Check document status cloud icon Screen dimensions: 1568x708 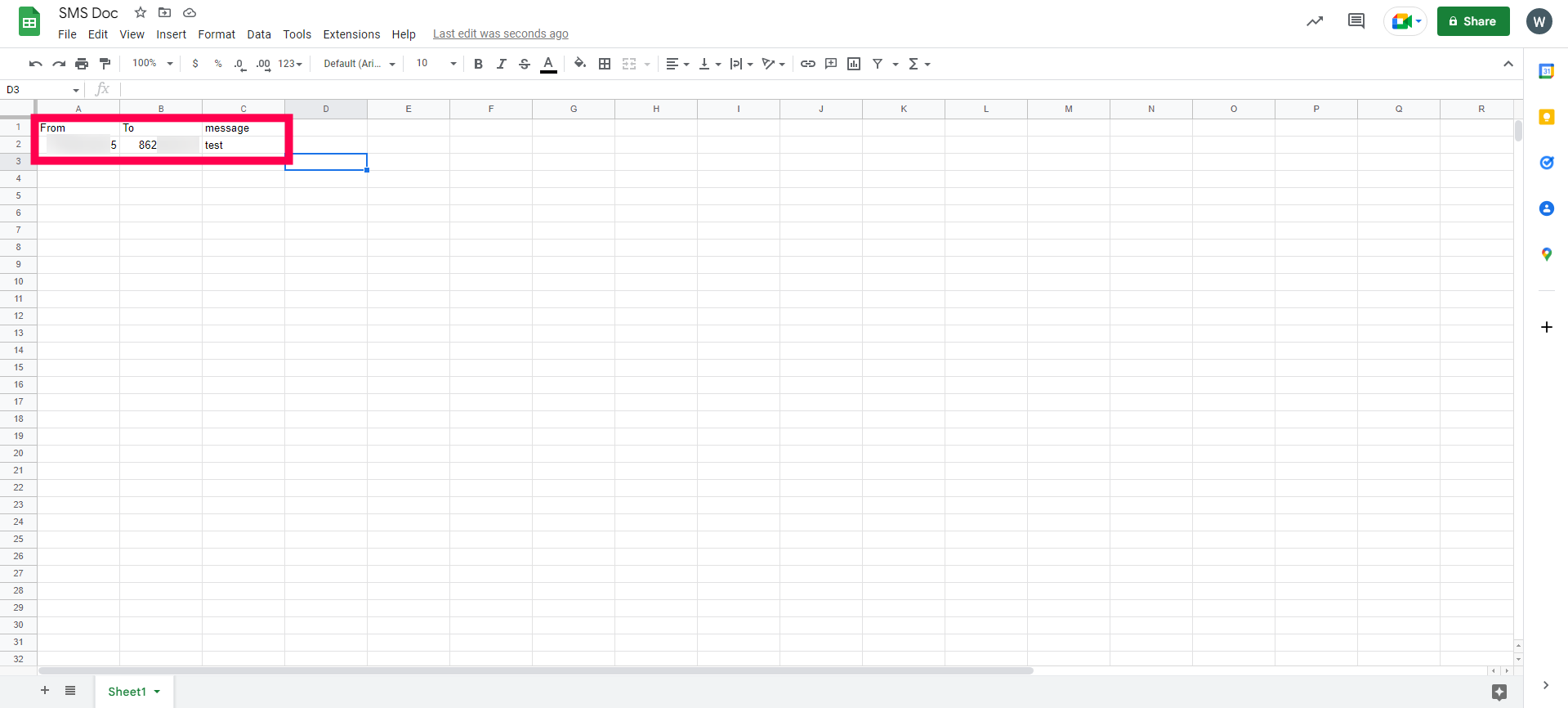(x=190, y=12)
